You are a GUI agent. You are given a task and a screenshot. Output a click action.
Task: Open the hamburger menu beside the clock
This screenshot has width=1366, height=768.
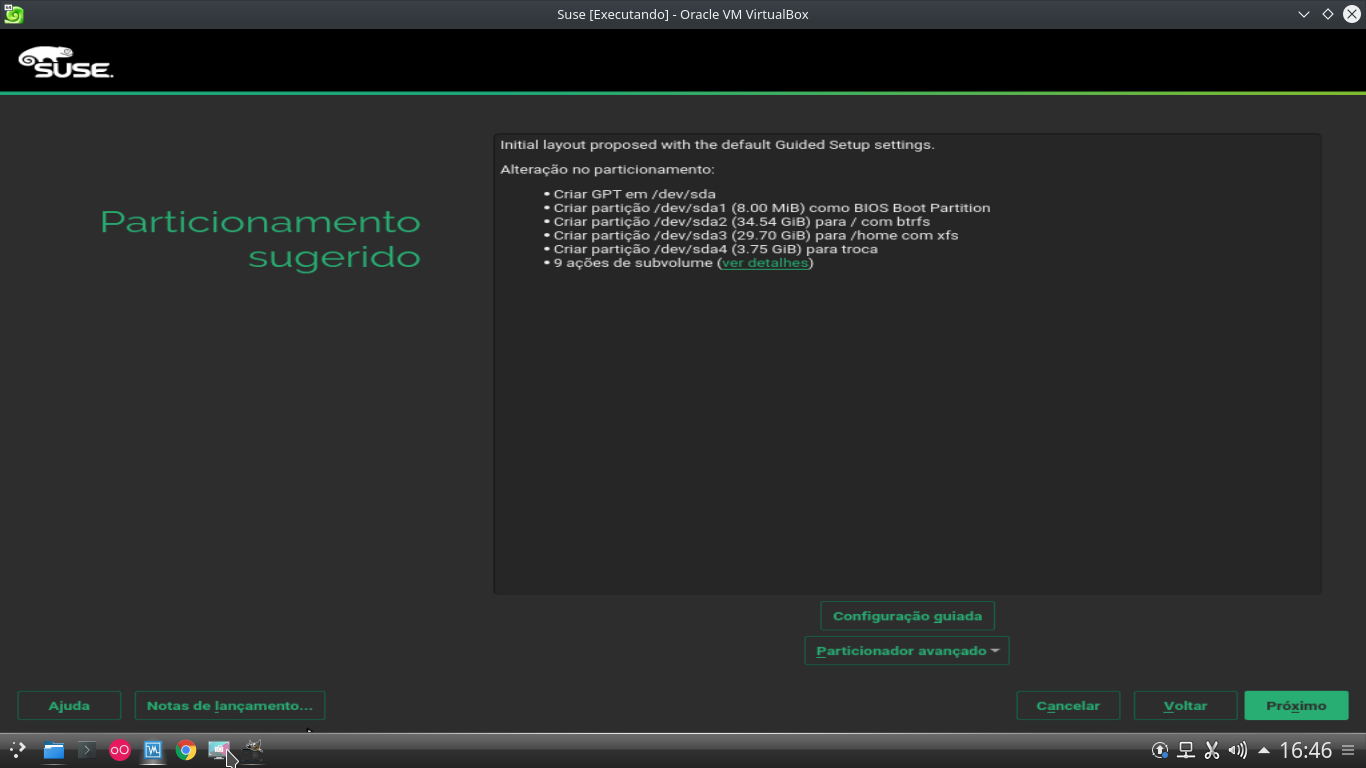pos(1348,749)
